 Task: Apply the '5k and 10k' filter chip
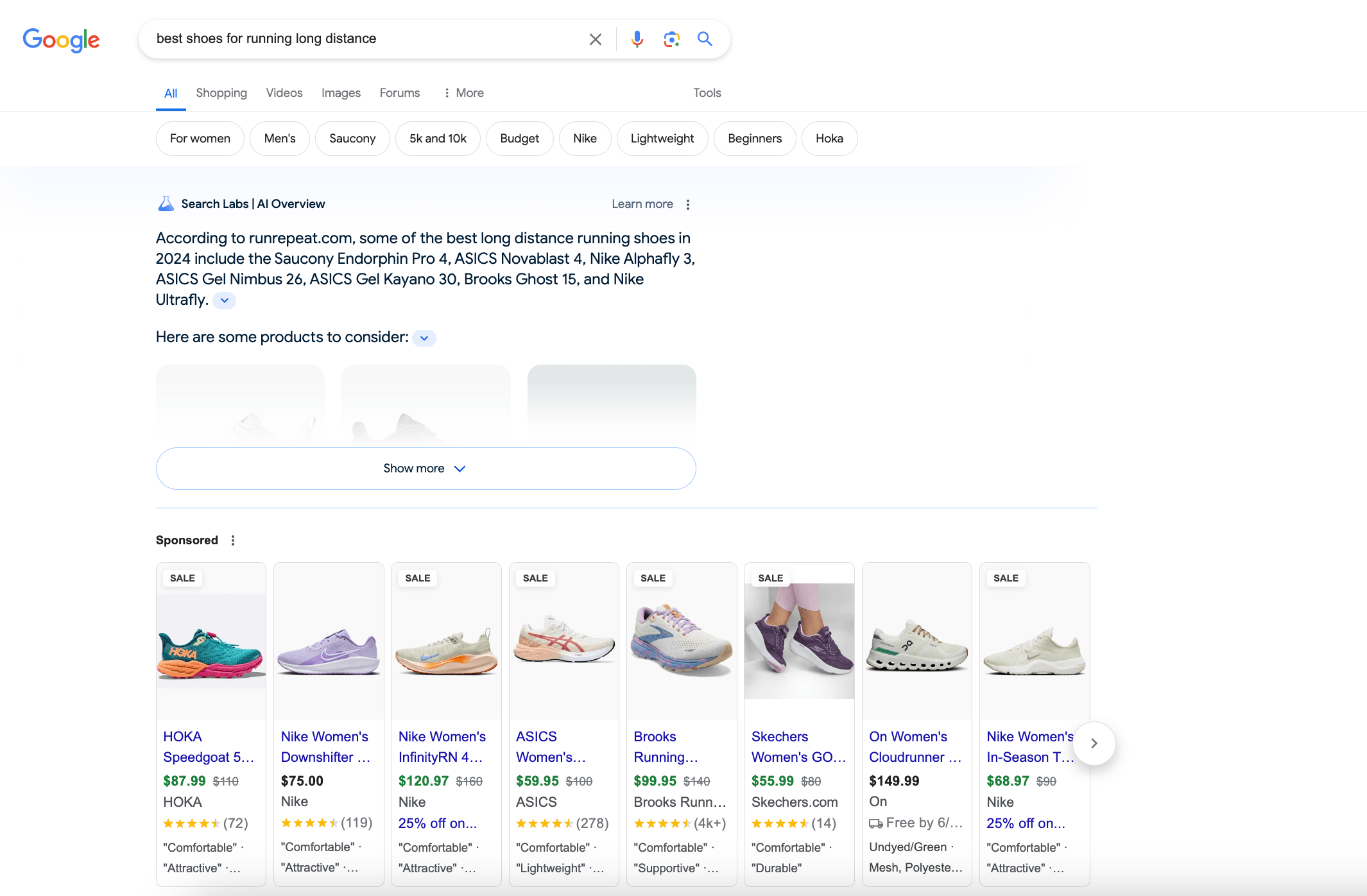438,139
